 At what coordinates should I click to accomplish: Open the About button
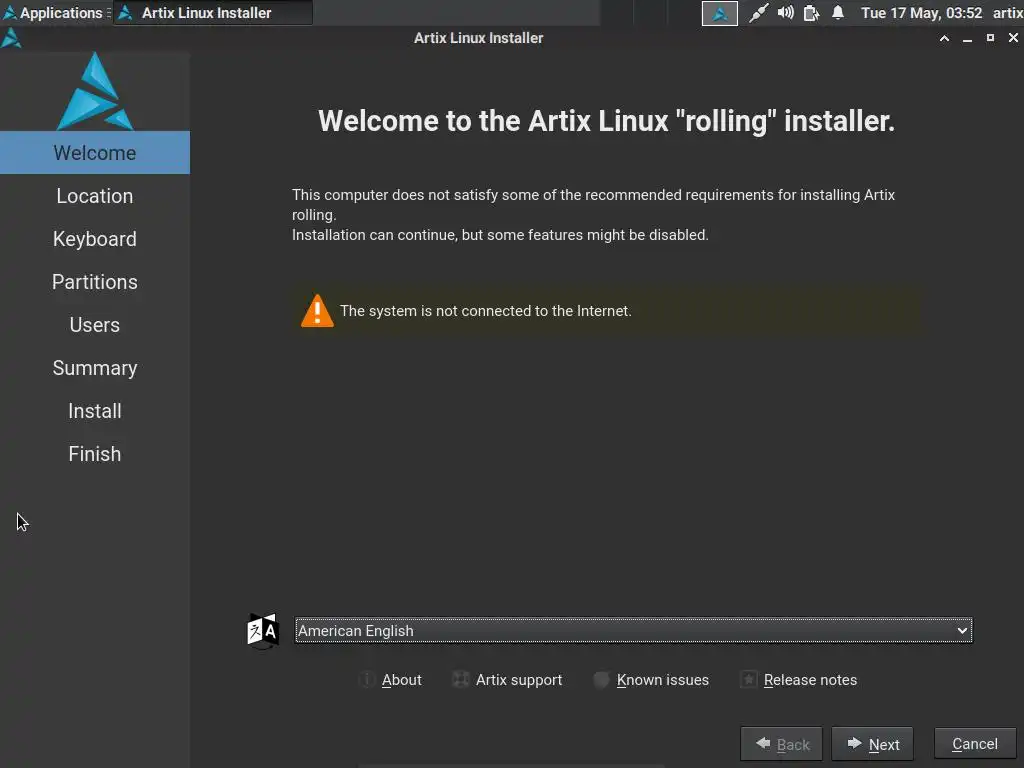[x=391, y=680]
